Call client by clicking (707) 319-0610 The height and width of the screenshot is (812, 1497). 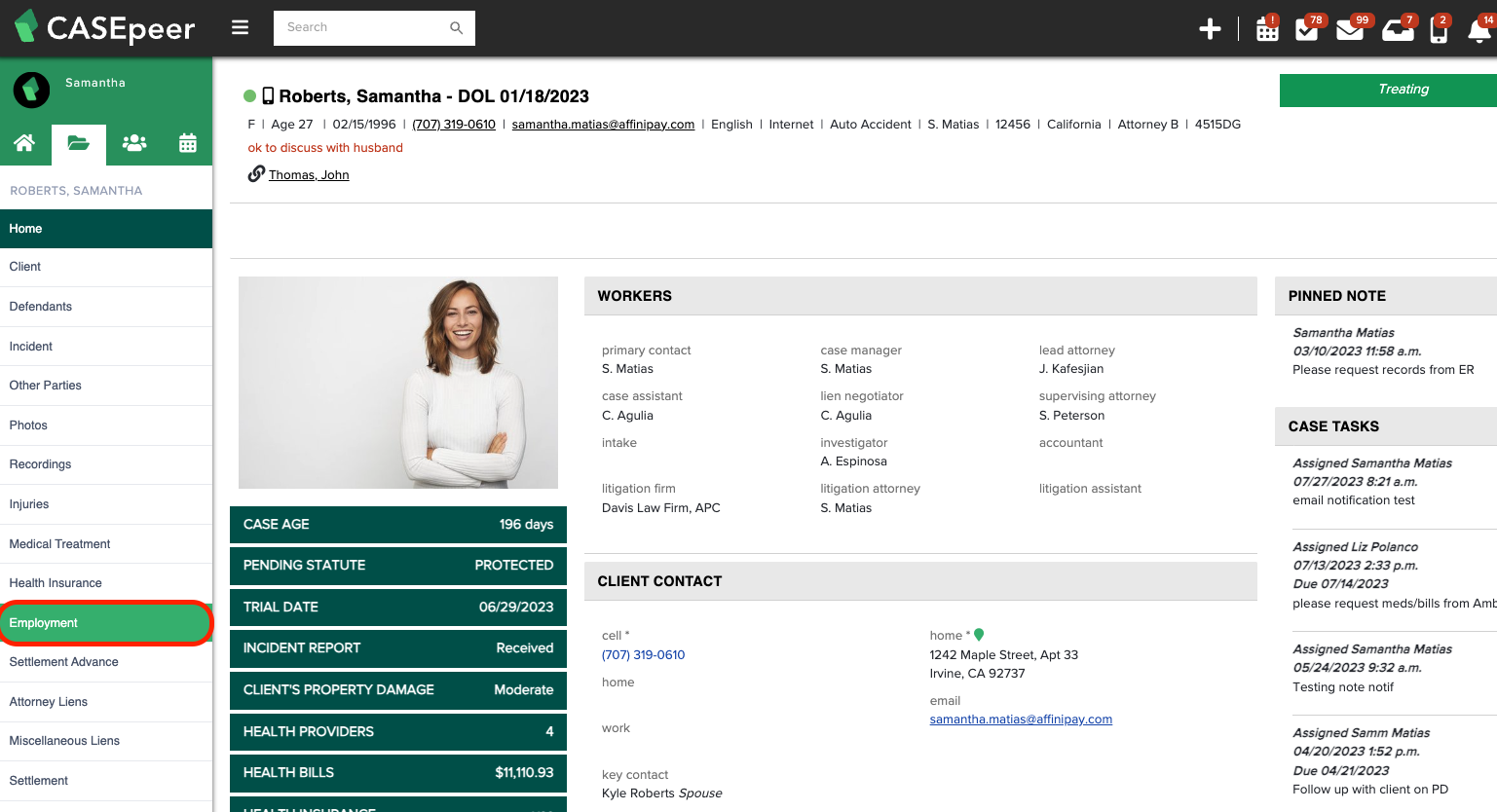coord(454,124)
